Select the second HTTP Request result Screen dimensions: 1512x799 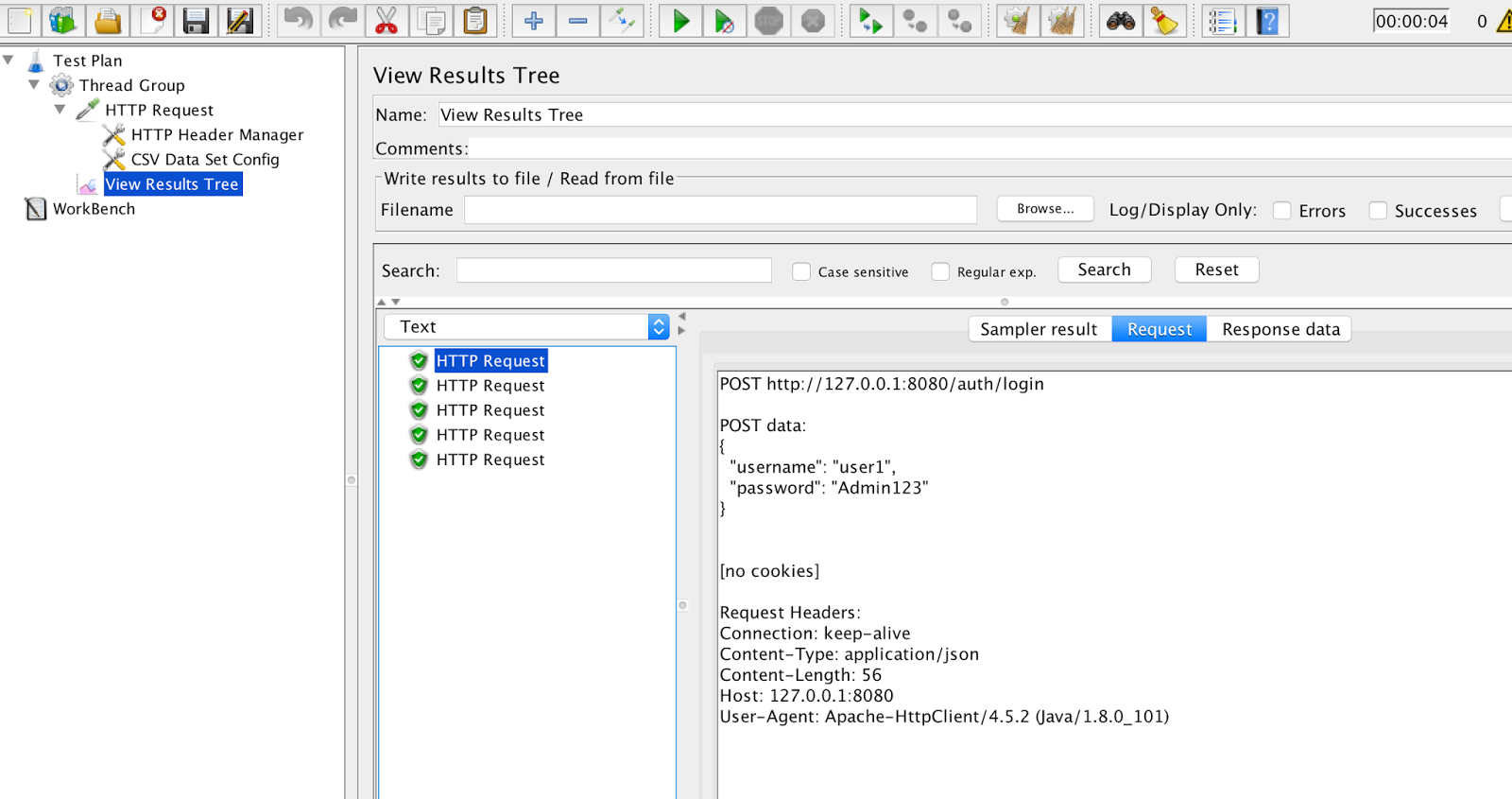point(490,385)
